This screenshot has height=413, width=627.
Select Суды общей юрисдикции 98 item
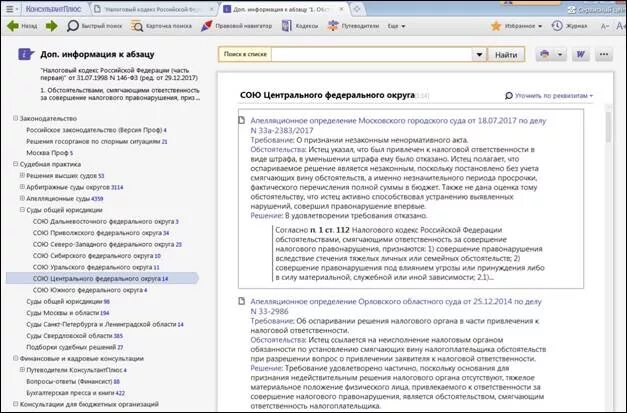coord(68,301)
